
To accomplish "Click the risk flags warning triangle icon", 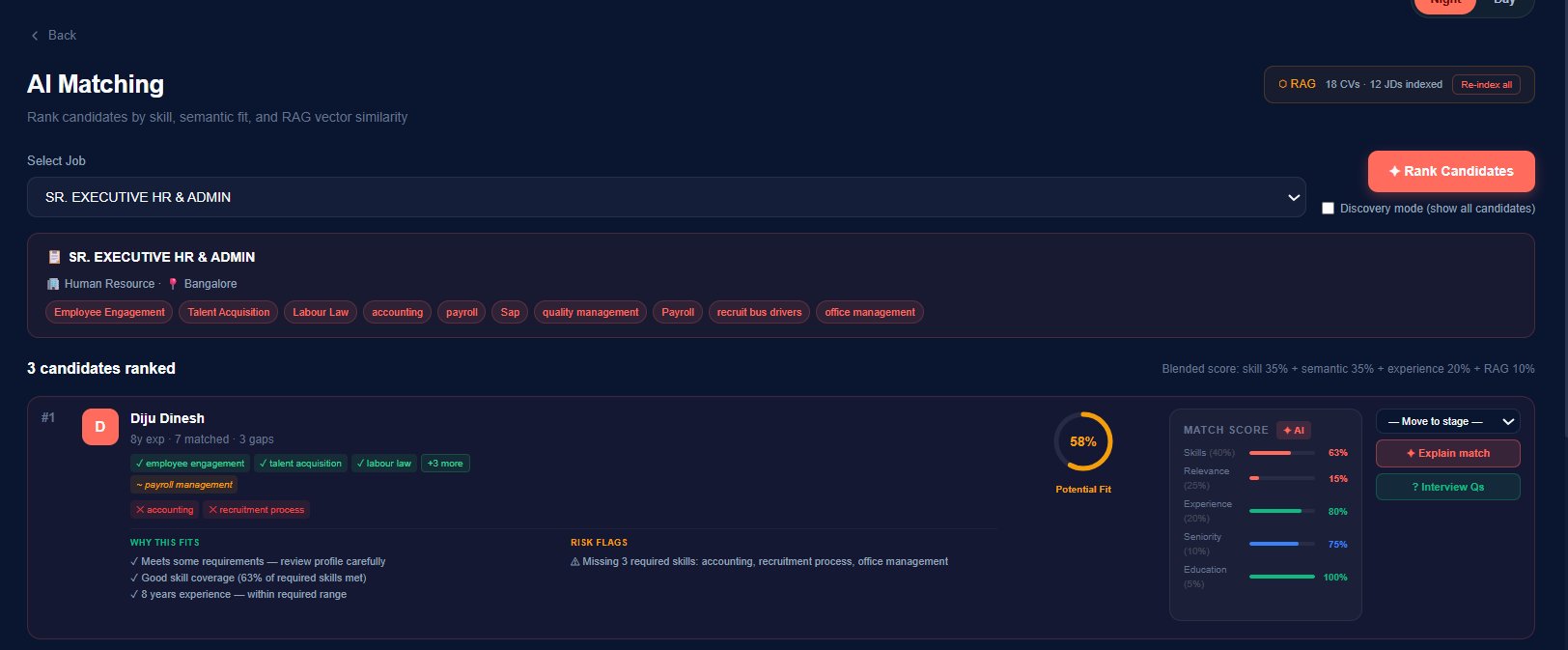I will [575, 561].
